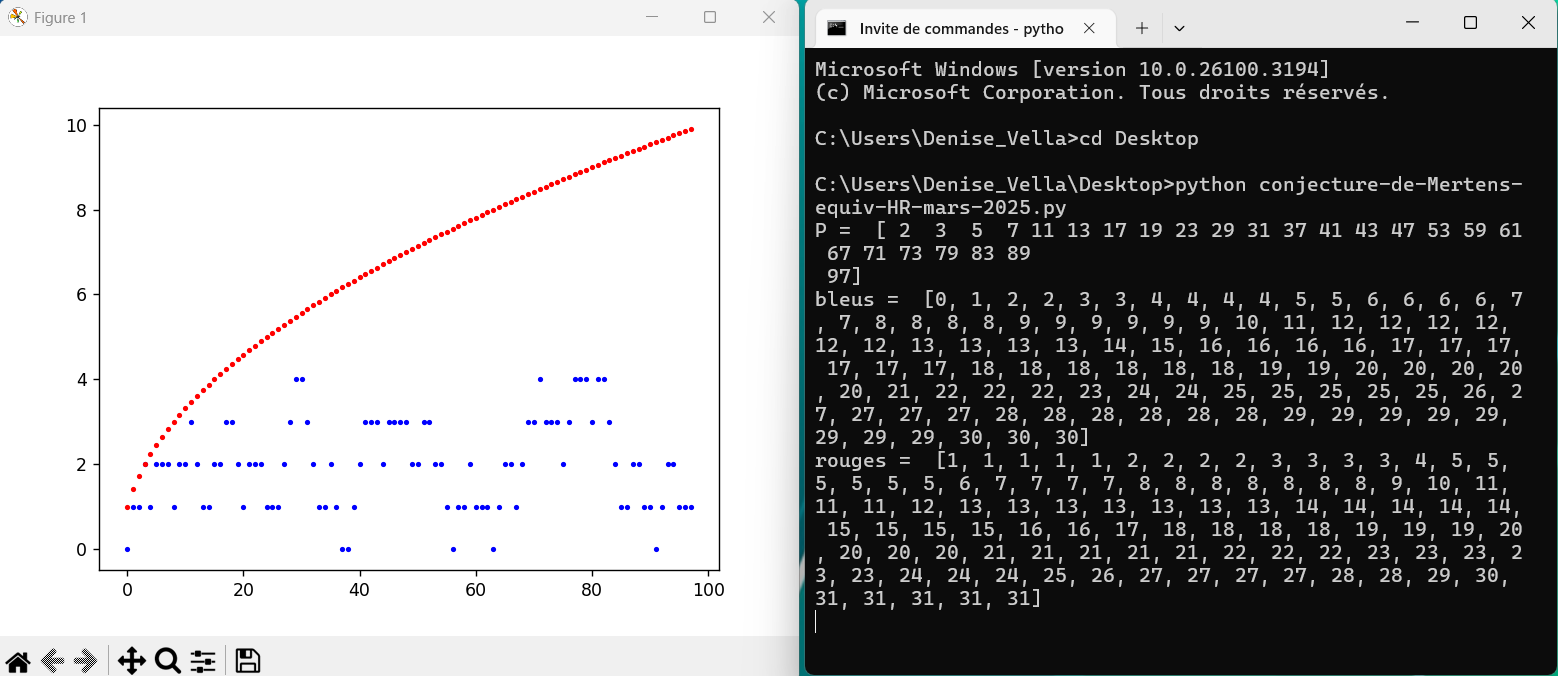Viewport: 1558px width, 676px height.
Task: Minimize the Figure 1 window
Action: tap(652, 17)
